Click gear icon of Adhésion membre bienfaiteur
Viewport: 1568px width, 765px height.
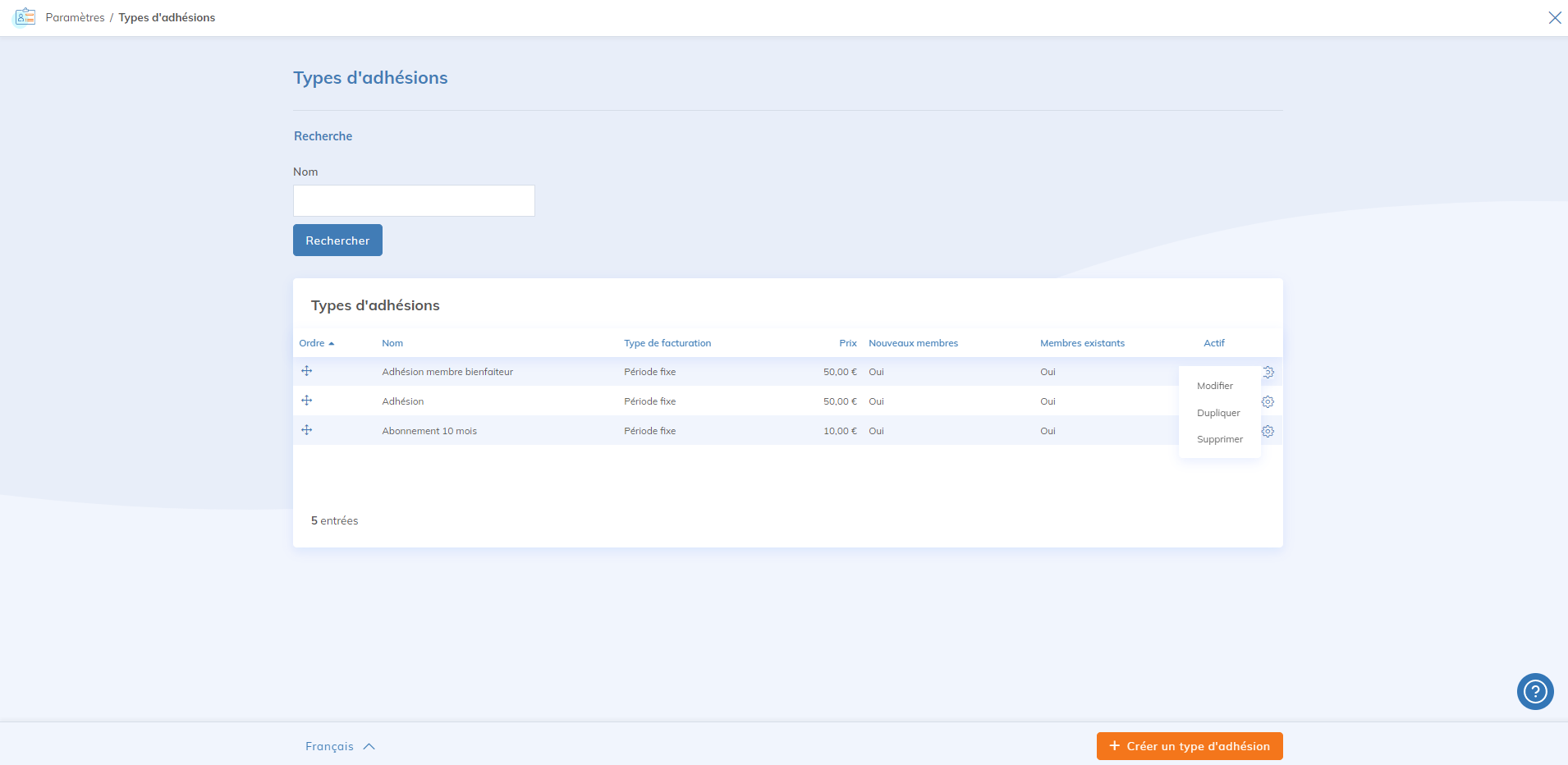(1269, 372)
